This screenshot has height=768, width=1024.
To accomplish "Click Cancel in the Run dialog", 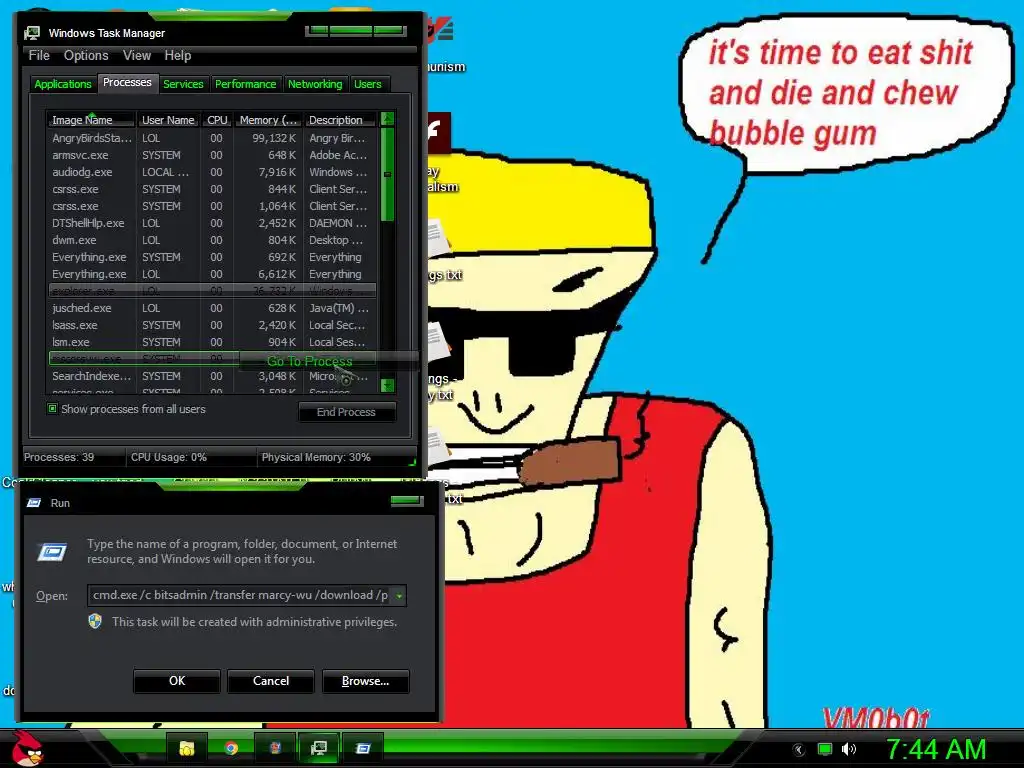I will click(271, 681).
